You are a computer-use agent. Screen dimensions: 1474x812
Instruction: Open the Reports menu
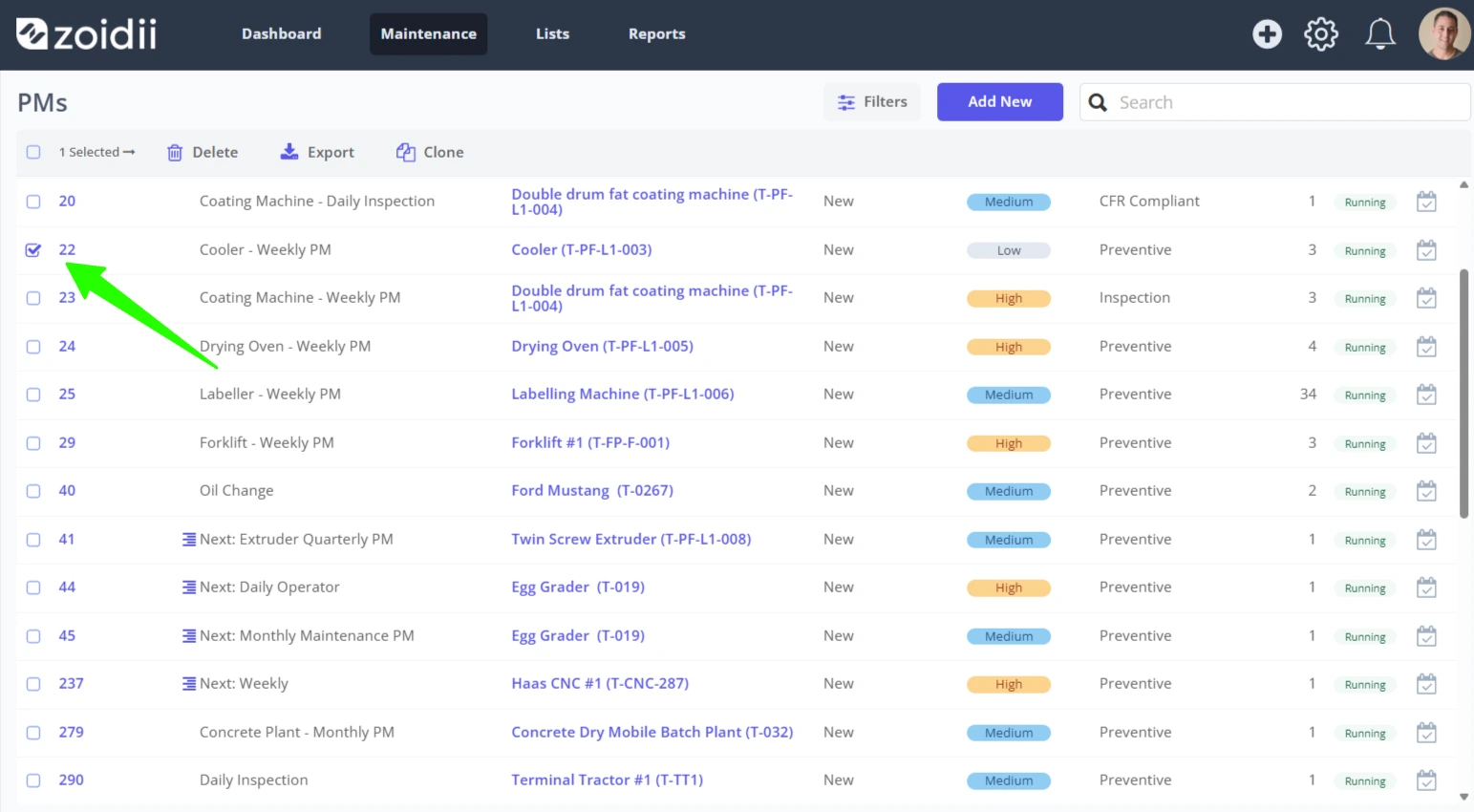(657, 33)
